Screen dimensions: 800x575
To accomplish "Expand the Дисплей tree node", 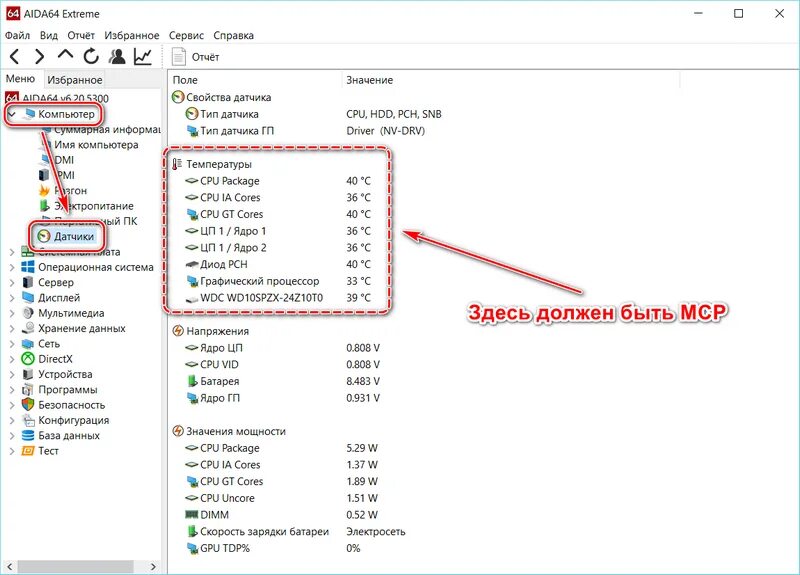I will pyautogui.click(x=12, y=297).
